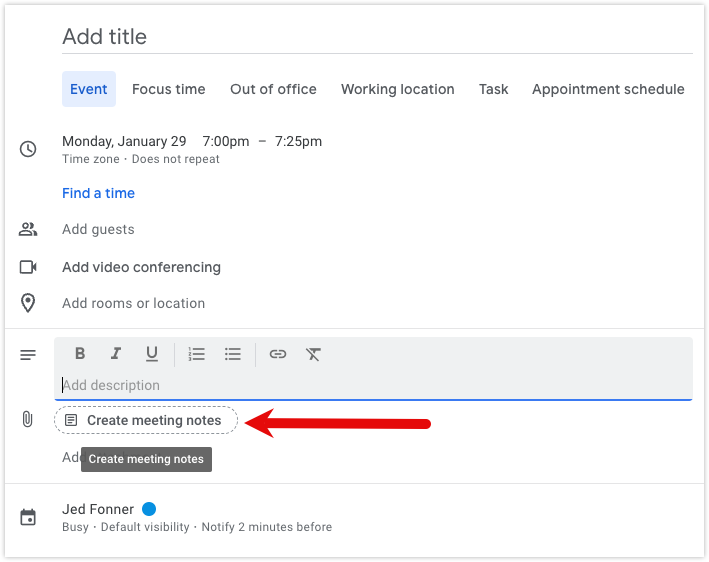Apply bold formatting in the description toolbar
The height and width of the screenshot is (562, 709).
point(80,354)
